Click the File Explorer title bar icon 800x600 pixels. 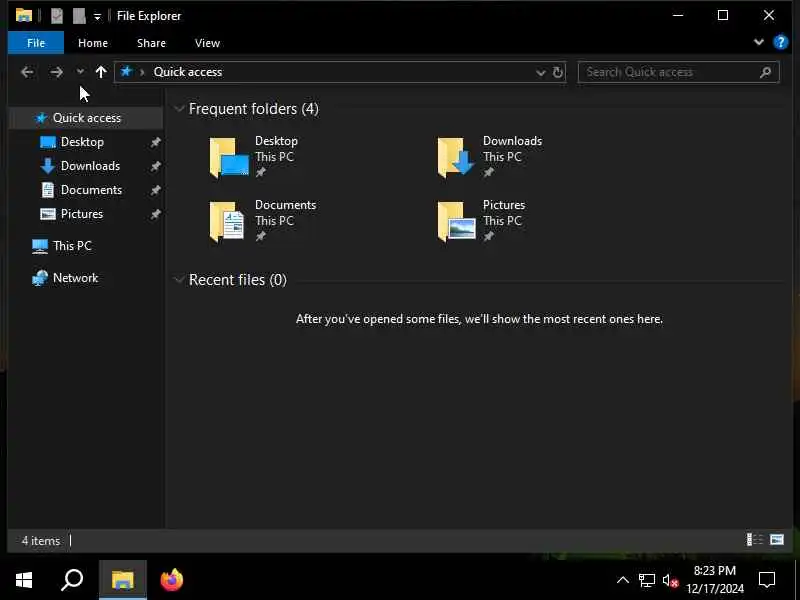pos(23,15)
